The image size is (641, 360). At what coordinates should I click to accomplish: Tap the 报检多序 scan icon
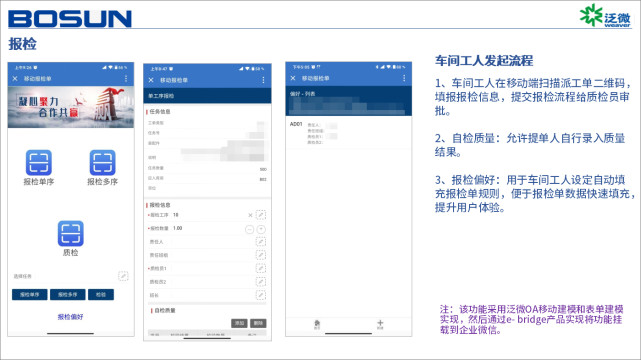102,162
